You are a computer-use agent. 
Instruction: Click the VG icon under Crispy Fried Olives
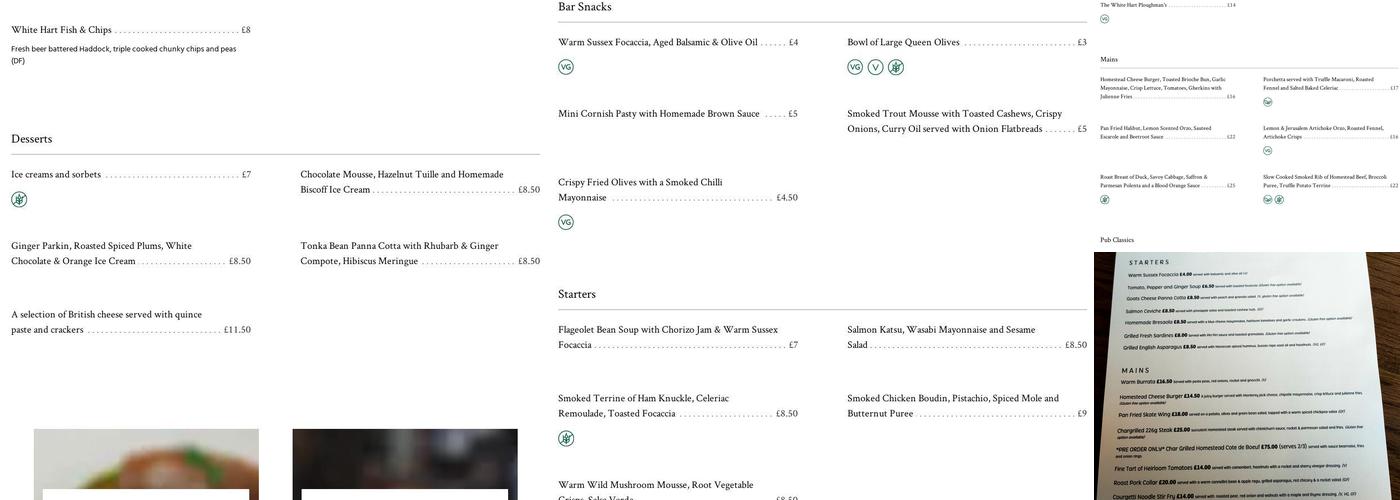pos(566,222)
